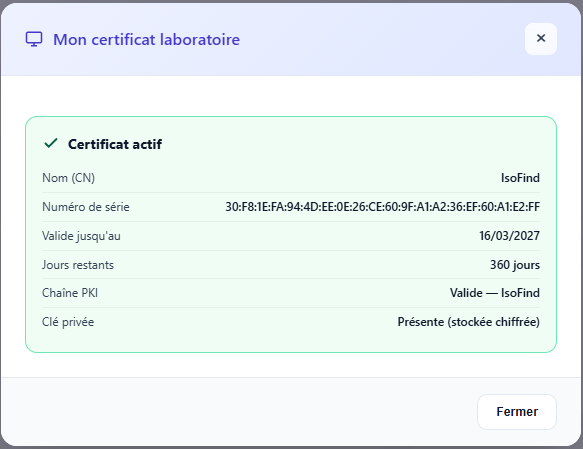Viewport: 583px width, 449px height.
Task: Select the 'Mon certificat laboratoire' title
Action: coord(146,39)
